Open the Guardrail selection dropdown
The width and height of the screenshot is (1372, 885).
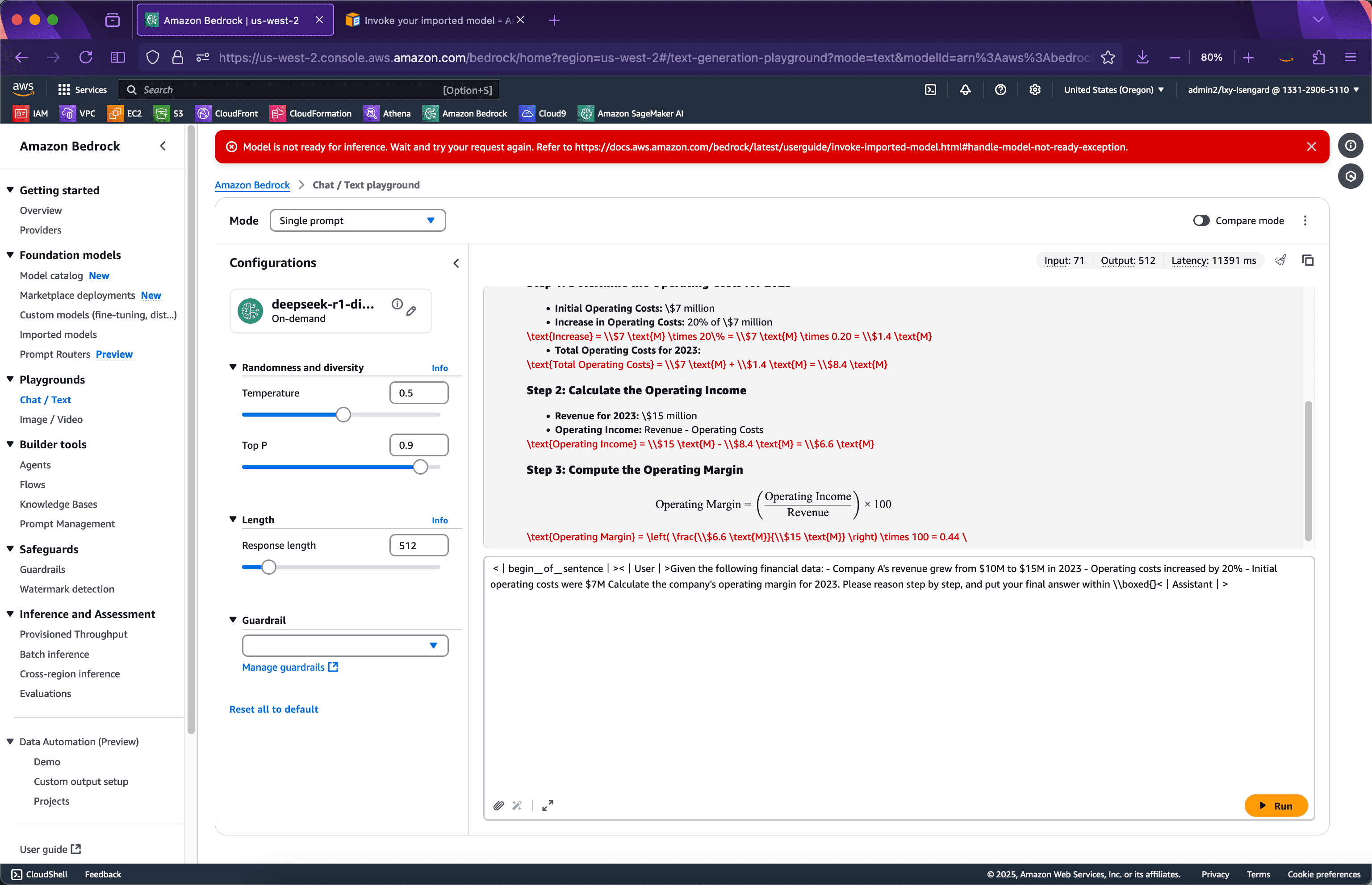(345, 645)
